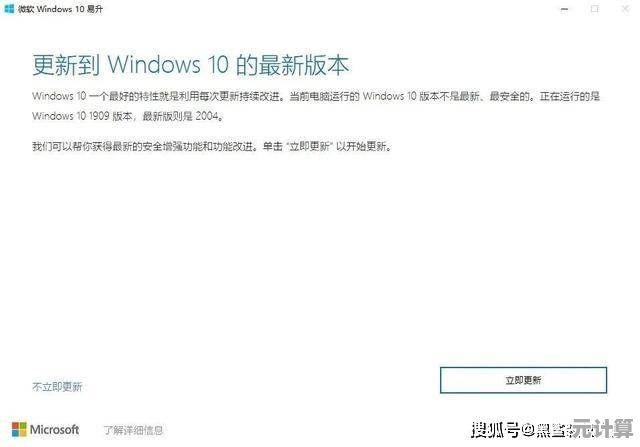Minimize the Windows 10 易升 window
640x447 pixels.
coord(564,9)
